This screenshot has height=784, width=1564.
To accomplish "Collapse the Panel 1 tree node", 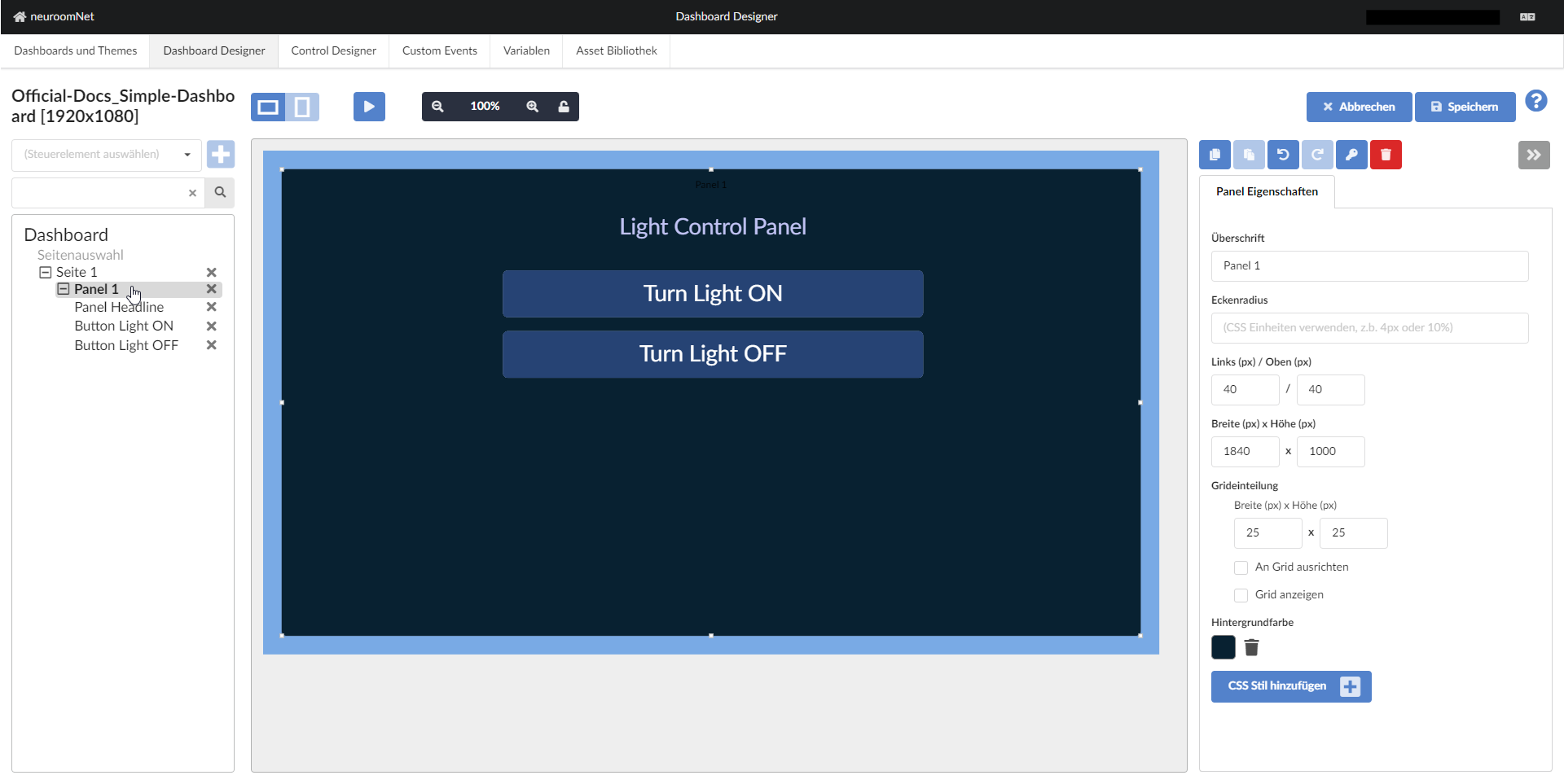I will pyautogui.click(x=64, y=289).
